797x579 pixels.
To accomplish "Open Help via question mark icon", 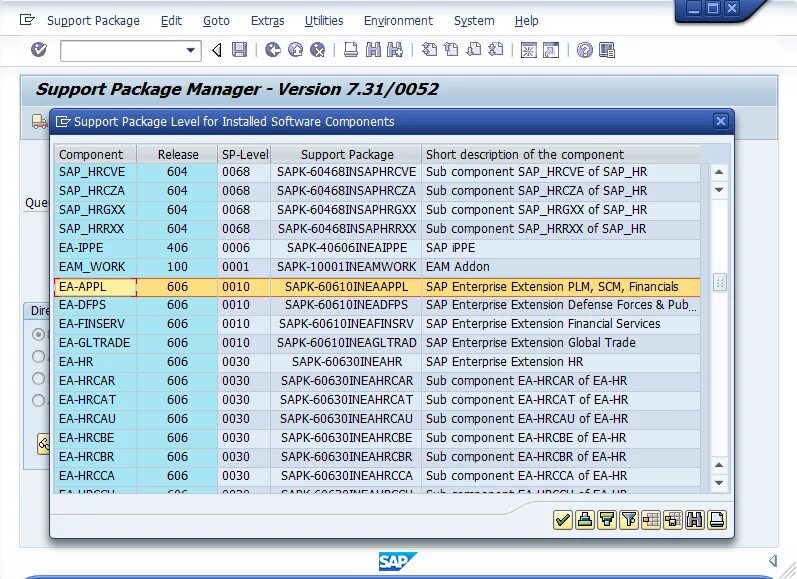I will (585, 50).
